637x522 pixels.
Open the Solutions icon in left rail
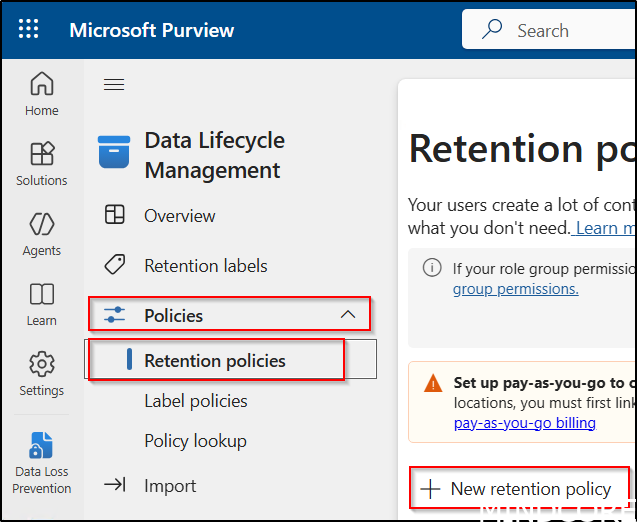(x=42, y=155)
